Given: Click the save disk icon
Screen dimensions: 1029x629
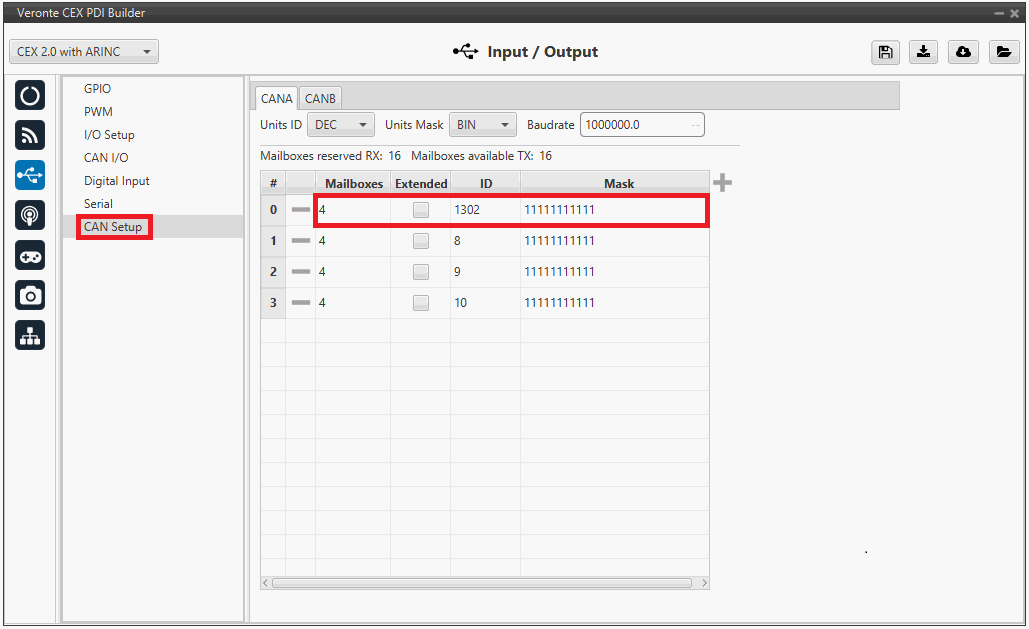Looking at the screenshot, I should [884, 52].
